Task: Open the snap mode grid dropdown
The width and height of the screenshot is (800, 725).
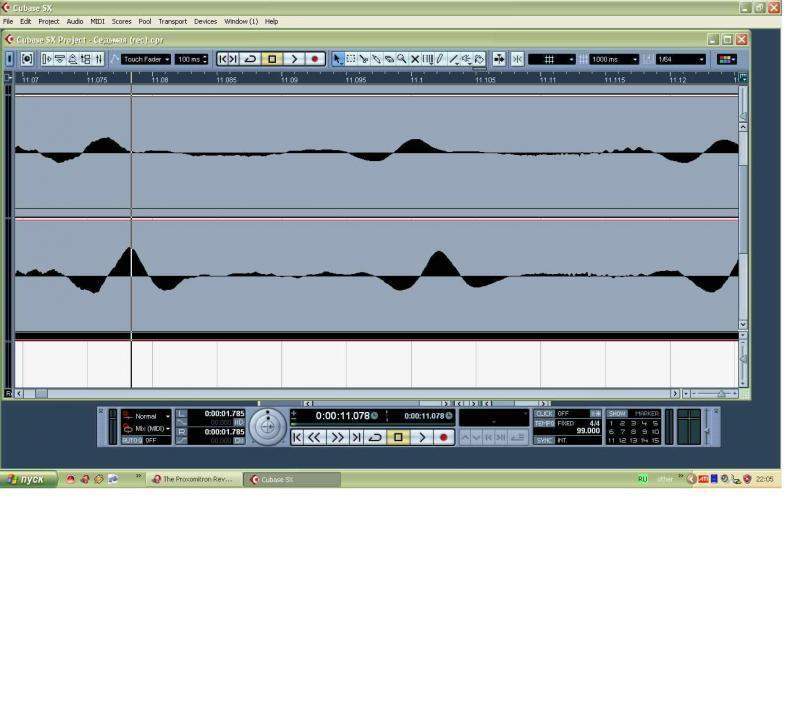Action: point(552,59)
